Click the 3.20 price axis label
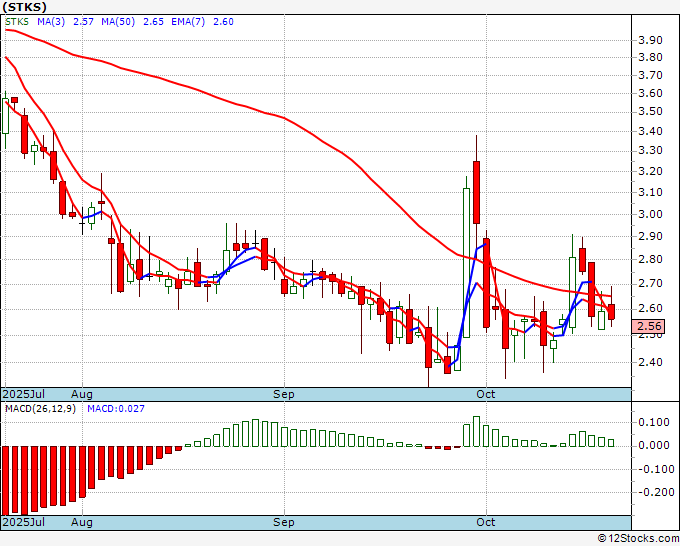 click(x=651, y=171)
